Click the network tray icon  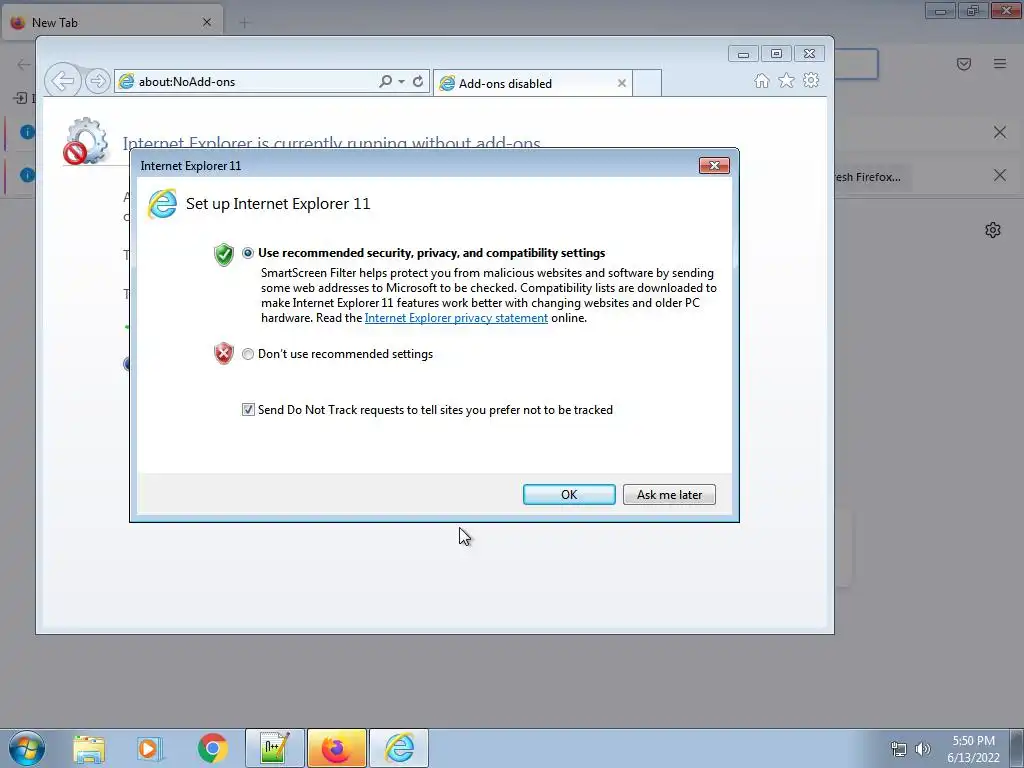(899, 749)
